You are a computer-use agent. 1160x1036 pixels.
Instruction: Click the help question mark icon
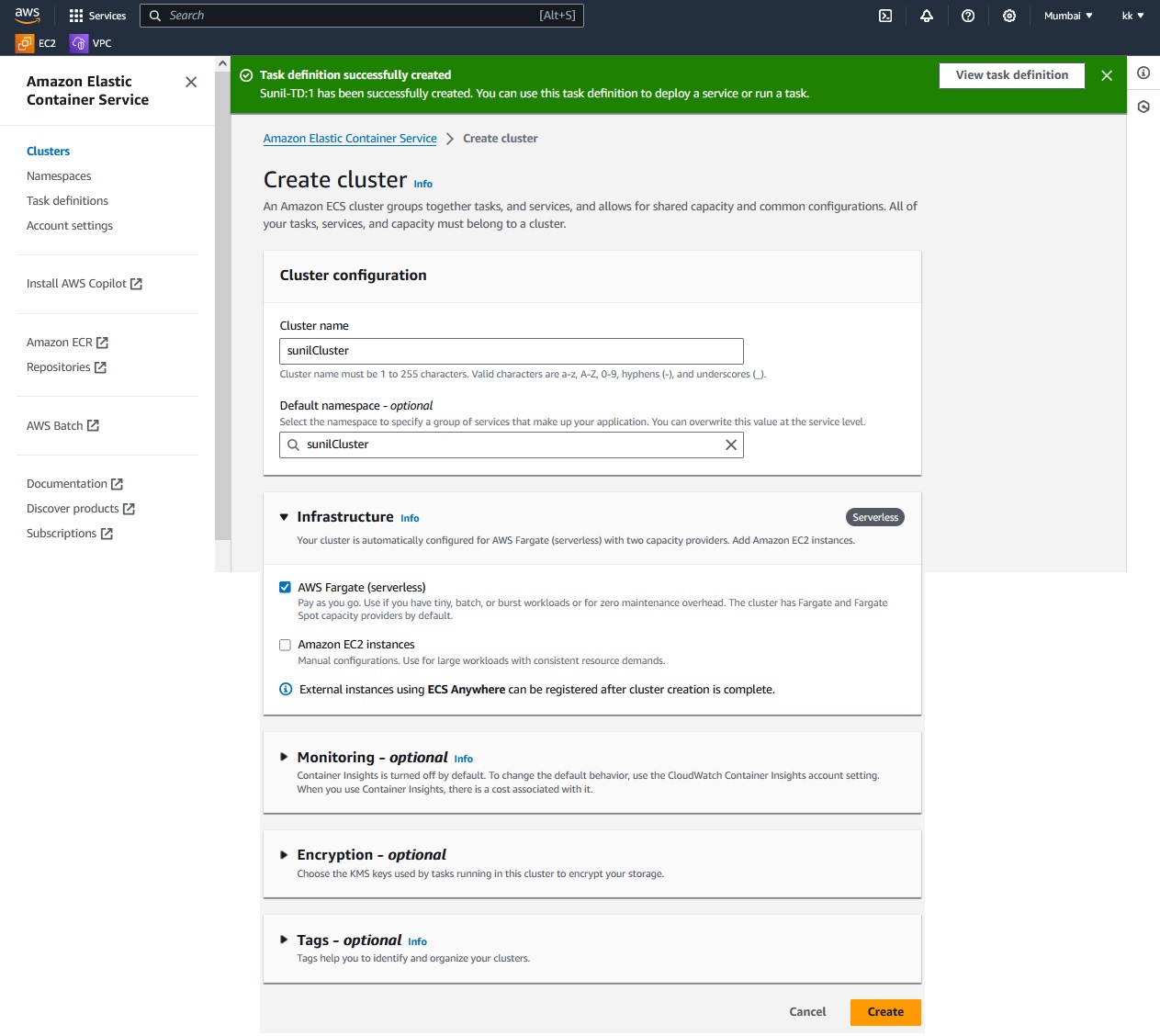pyautogui.click(x=968, y=16)
